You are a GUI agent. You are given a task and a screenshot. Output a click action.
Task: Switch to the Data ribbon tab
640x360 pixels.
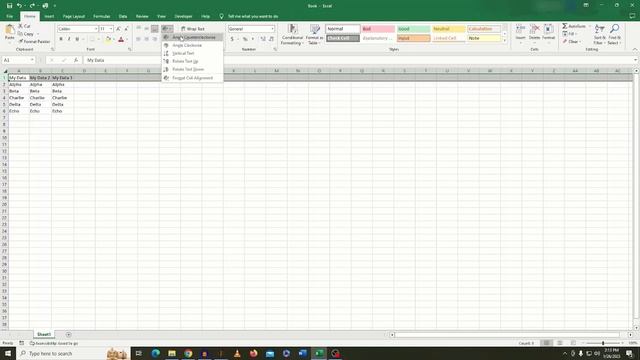(x=123, y=16)
